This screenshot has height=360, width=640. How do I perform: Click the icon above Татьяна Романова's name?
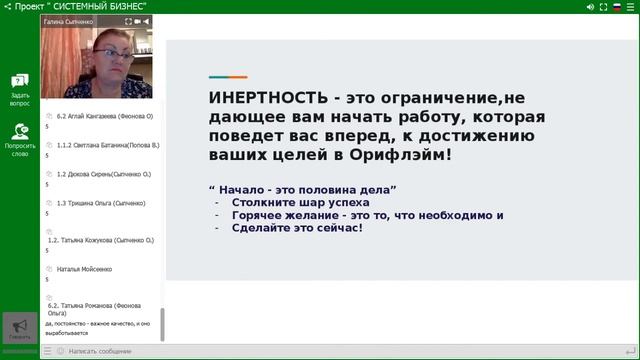49,298
